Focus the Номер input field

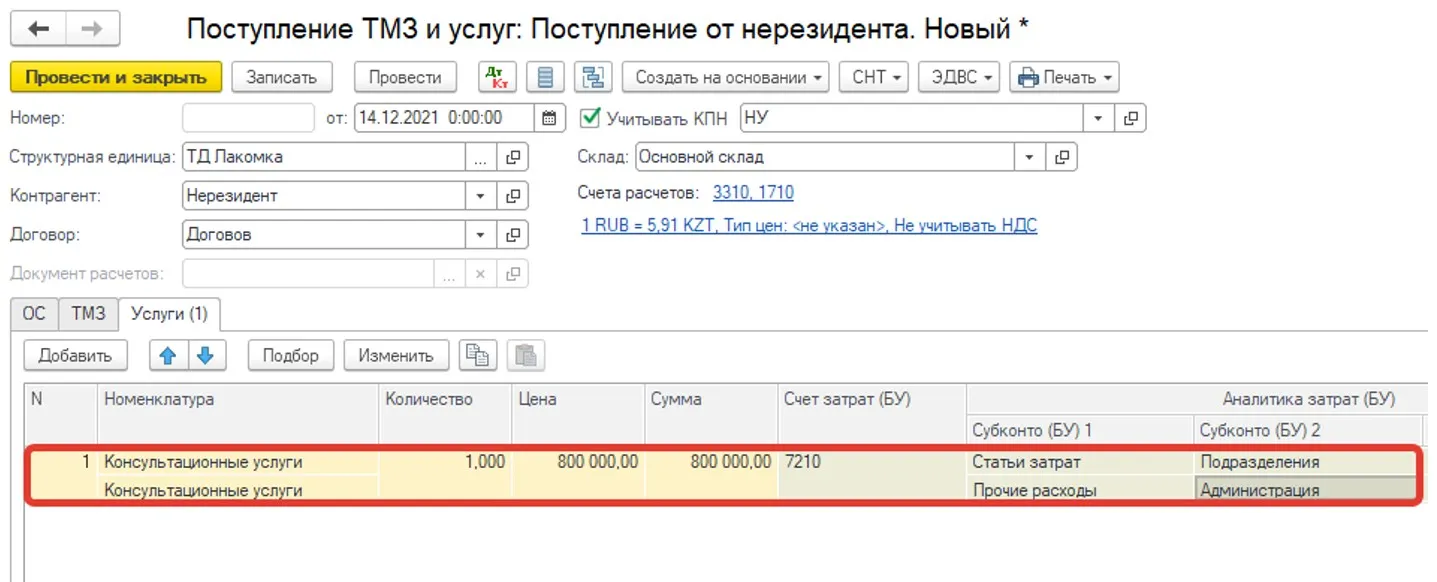click(248, 118)
